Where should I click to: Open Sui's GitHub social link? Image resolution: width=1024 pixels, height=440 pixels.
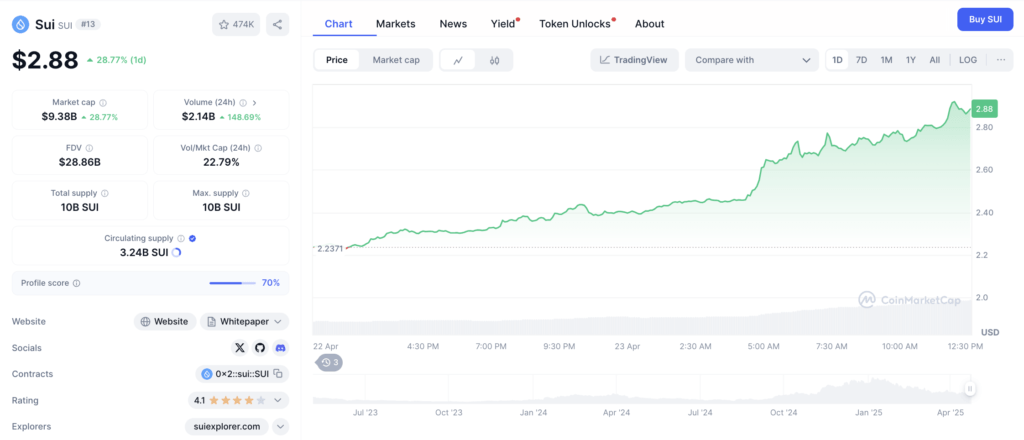pyautogui.click(x=260, y=348)
